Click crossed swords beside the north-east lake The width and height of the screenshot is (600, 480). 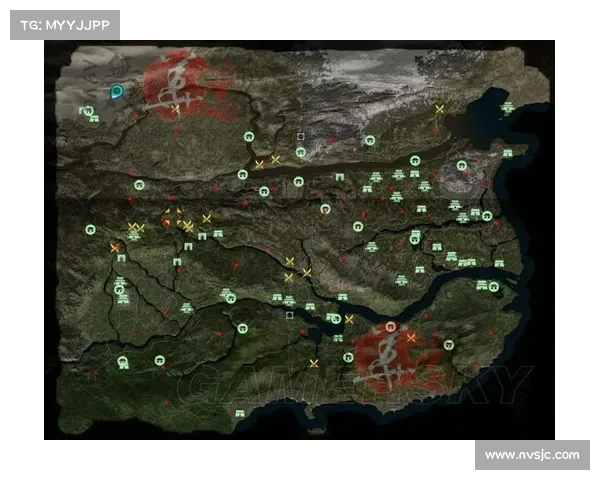pyautogui.click(x=439, y=109)
